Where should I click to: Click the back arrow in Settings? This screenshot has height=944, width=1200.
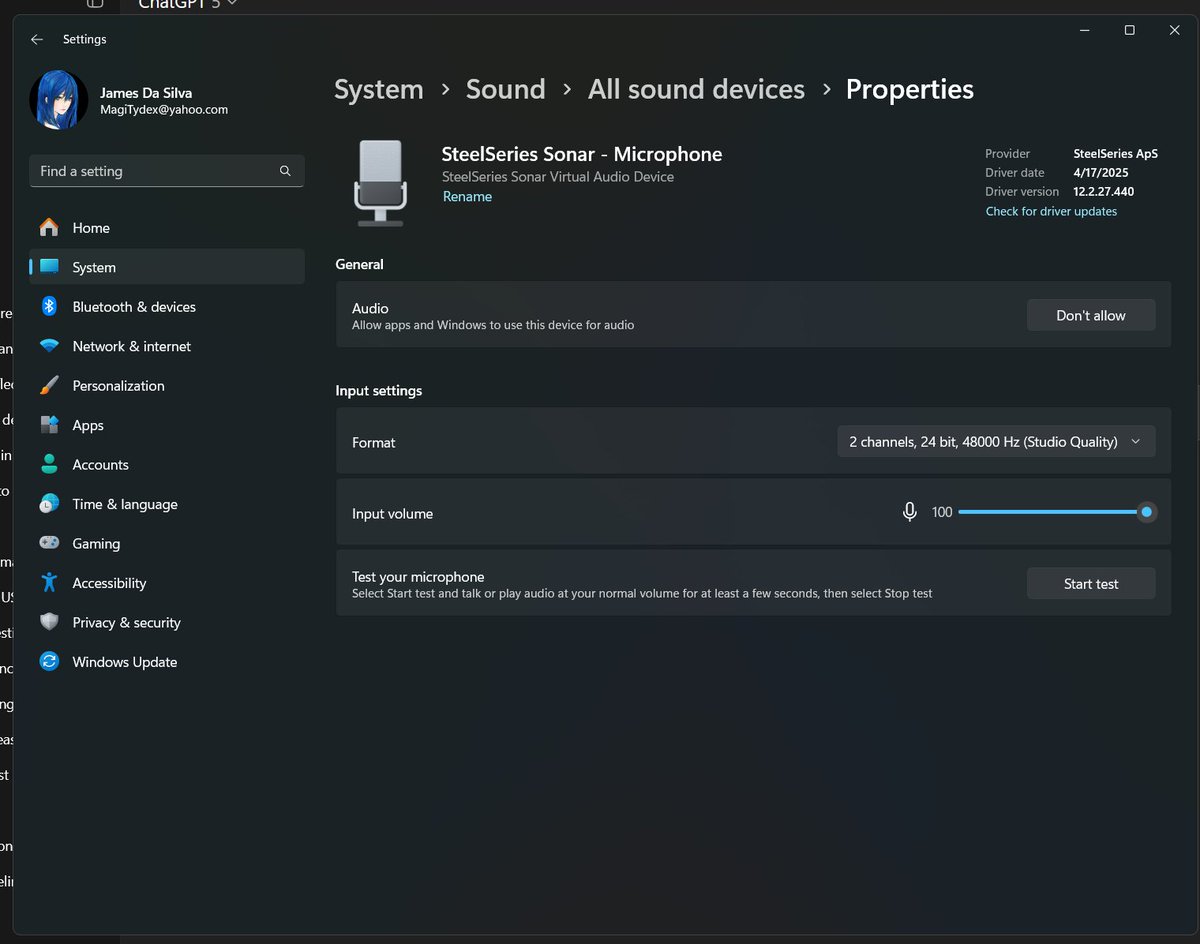click(37, 39)
